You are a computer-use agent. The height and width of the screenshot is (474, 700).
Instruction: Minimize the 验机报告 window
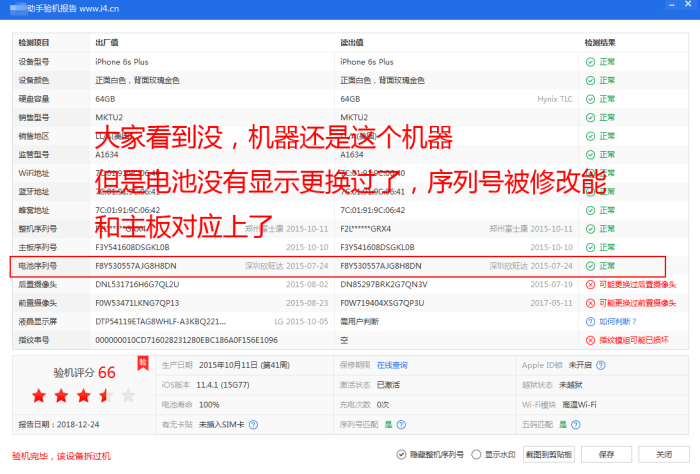tap(671, 4)
